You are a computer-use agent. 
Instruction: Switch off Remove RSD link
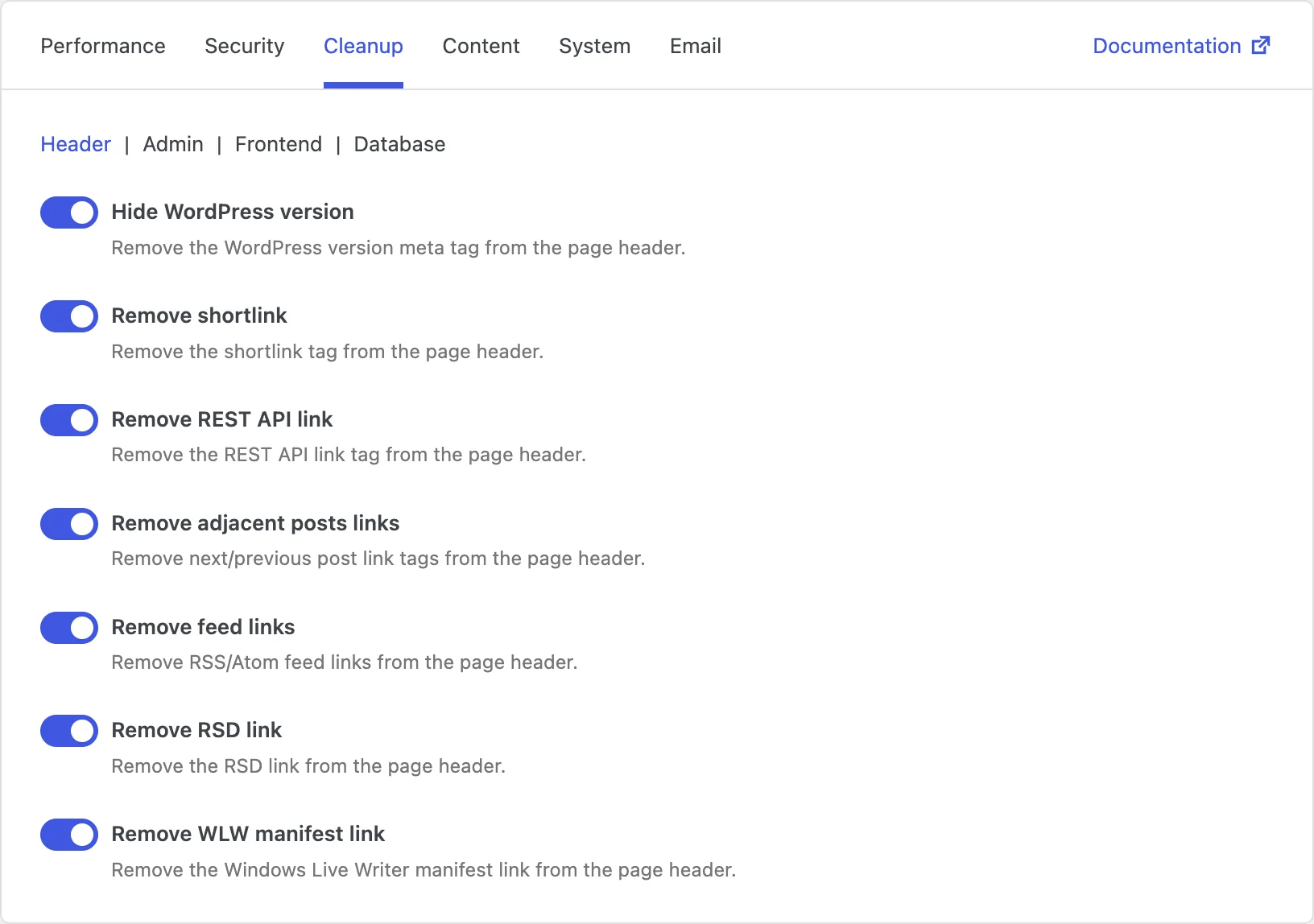(69, 731)
